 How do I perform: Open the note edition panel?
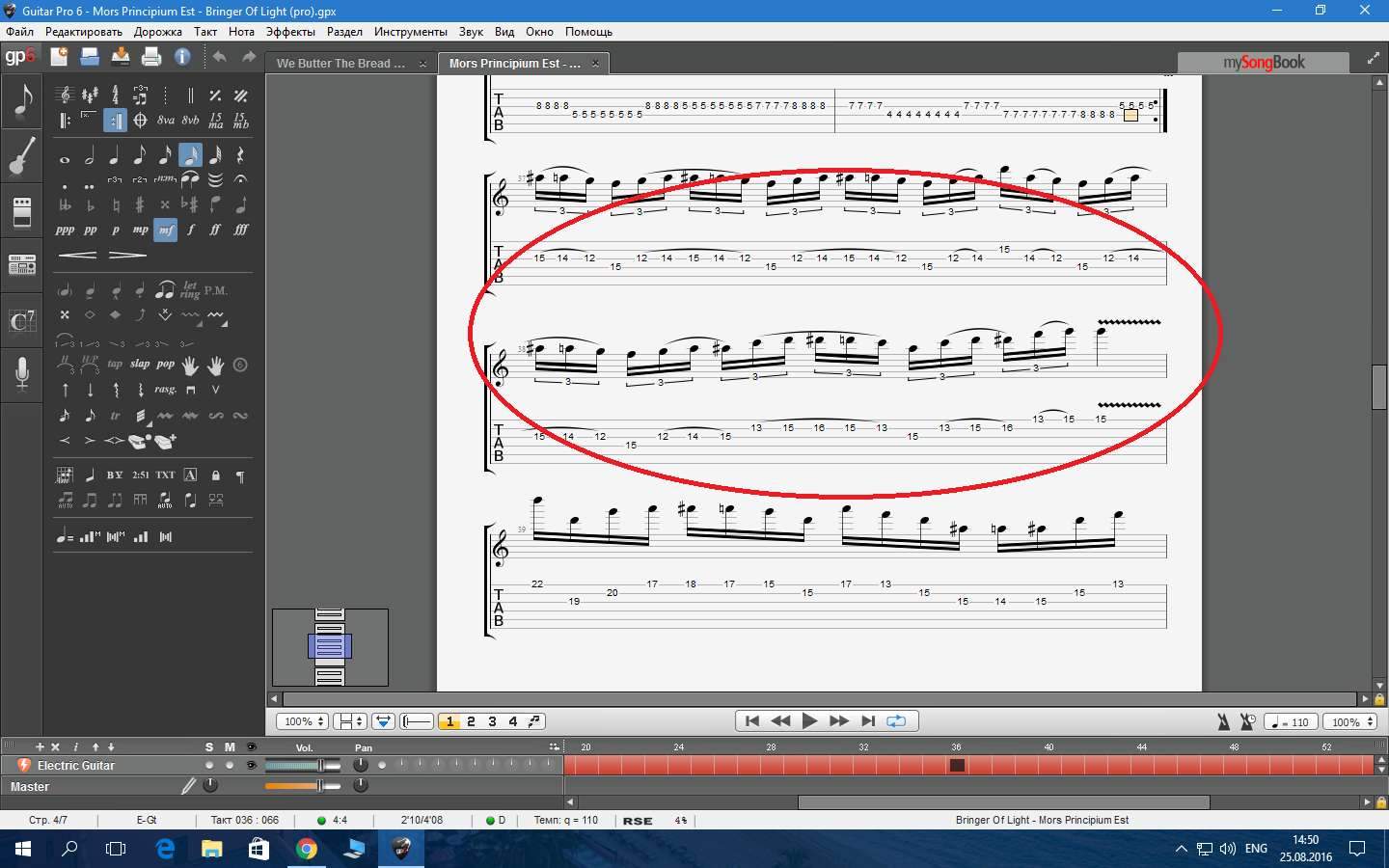[x=22, y=99]
